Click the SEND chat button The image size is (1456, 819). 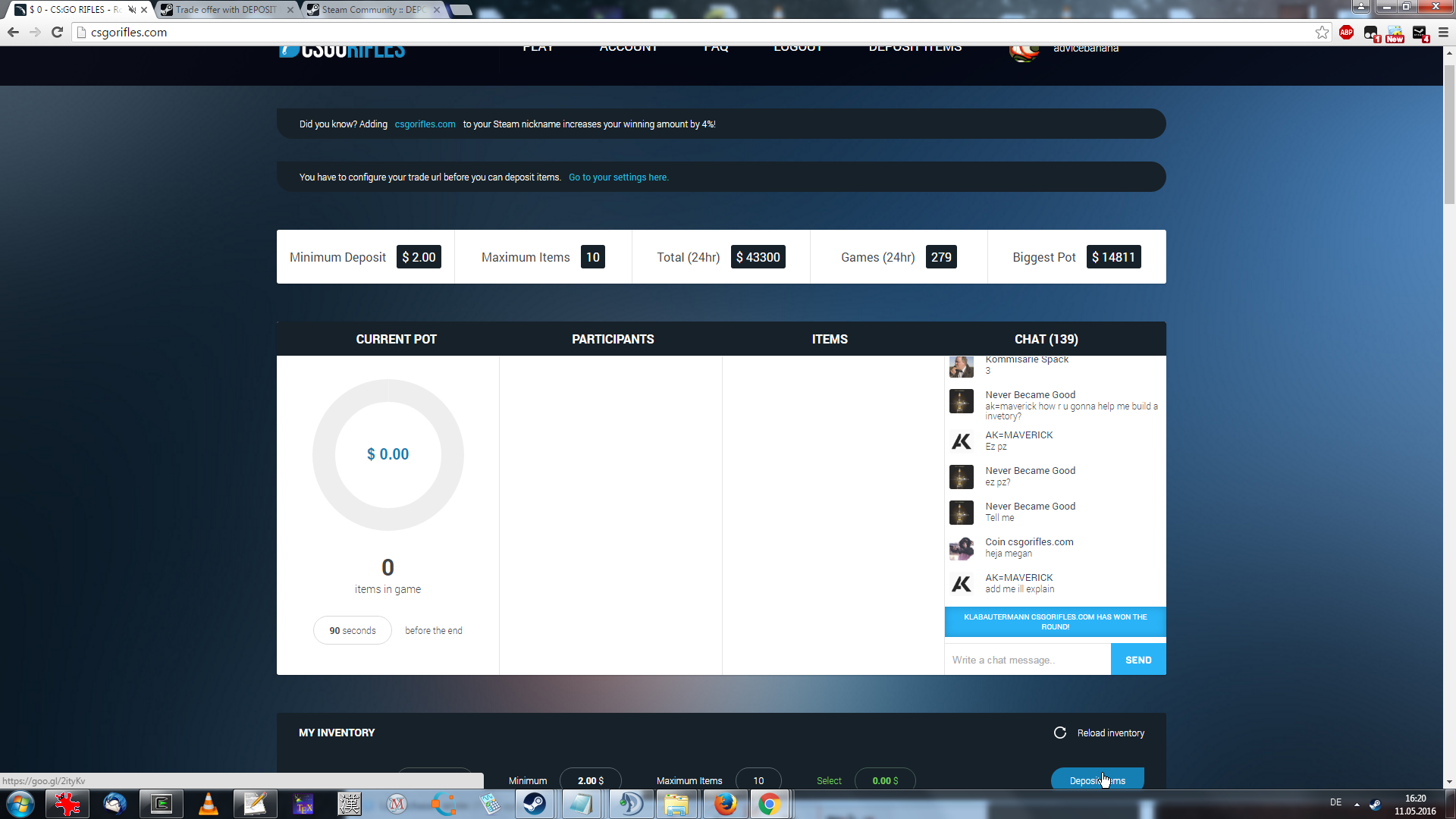coord(1137,660)
